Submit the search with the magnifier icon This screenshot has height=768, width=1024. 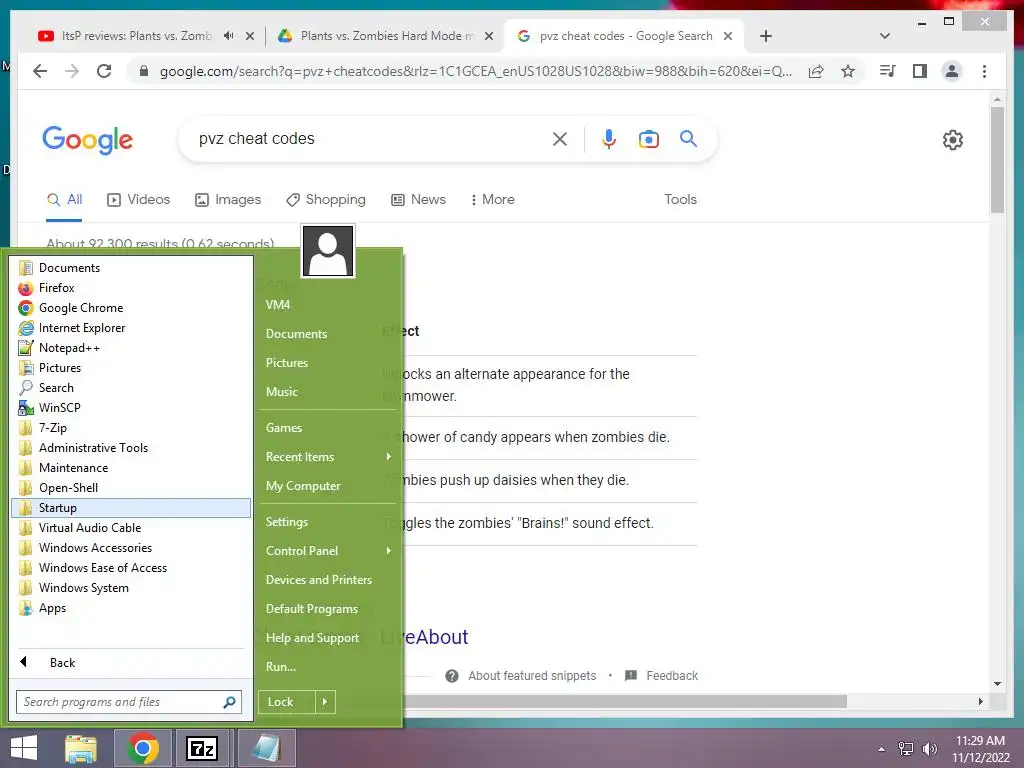[688, 139]
